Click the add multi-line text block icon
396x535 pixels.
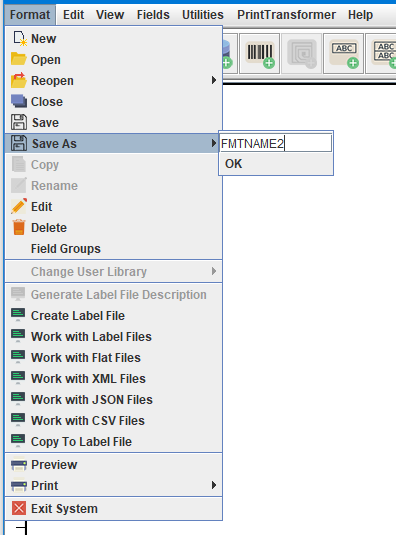pos(381,54)
